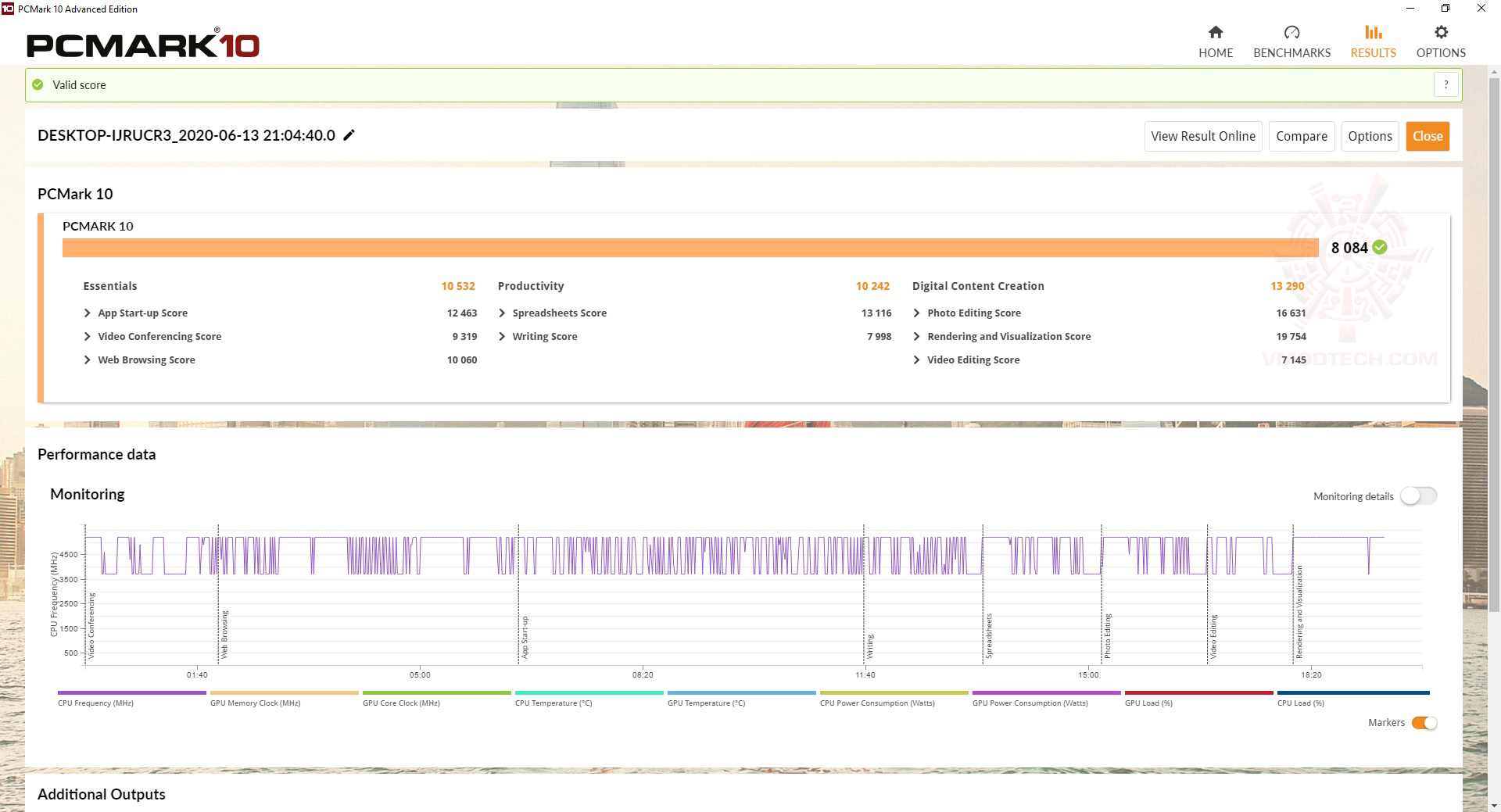Turn off the Markers switch

coord(1424,723)
